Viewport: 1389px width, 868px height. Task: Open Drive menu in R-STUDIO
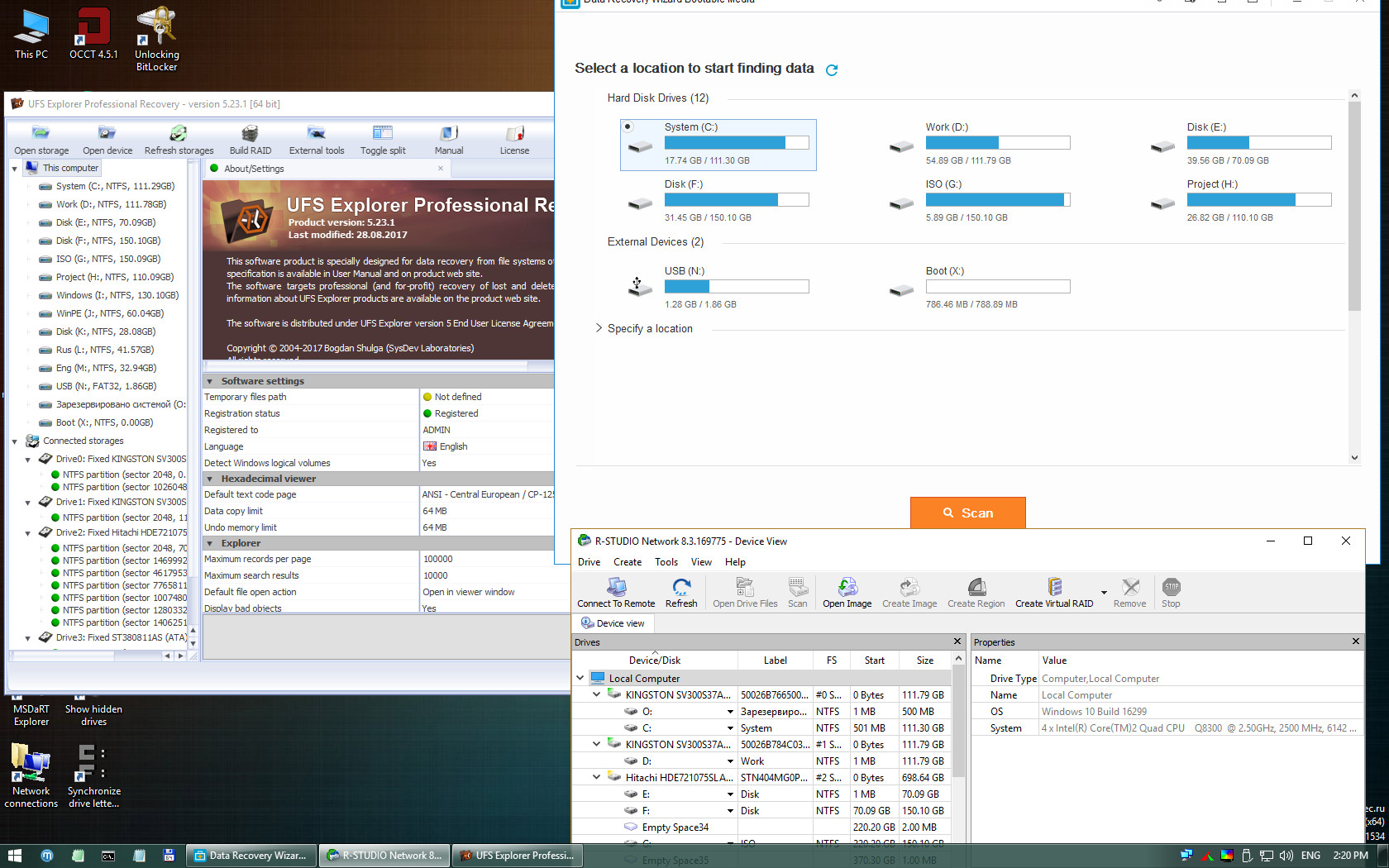(x=589, y=562)
